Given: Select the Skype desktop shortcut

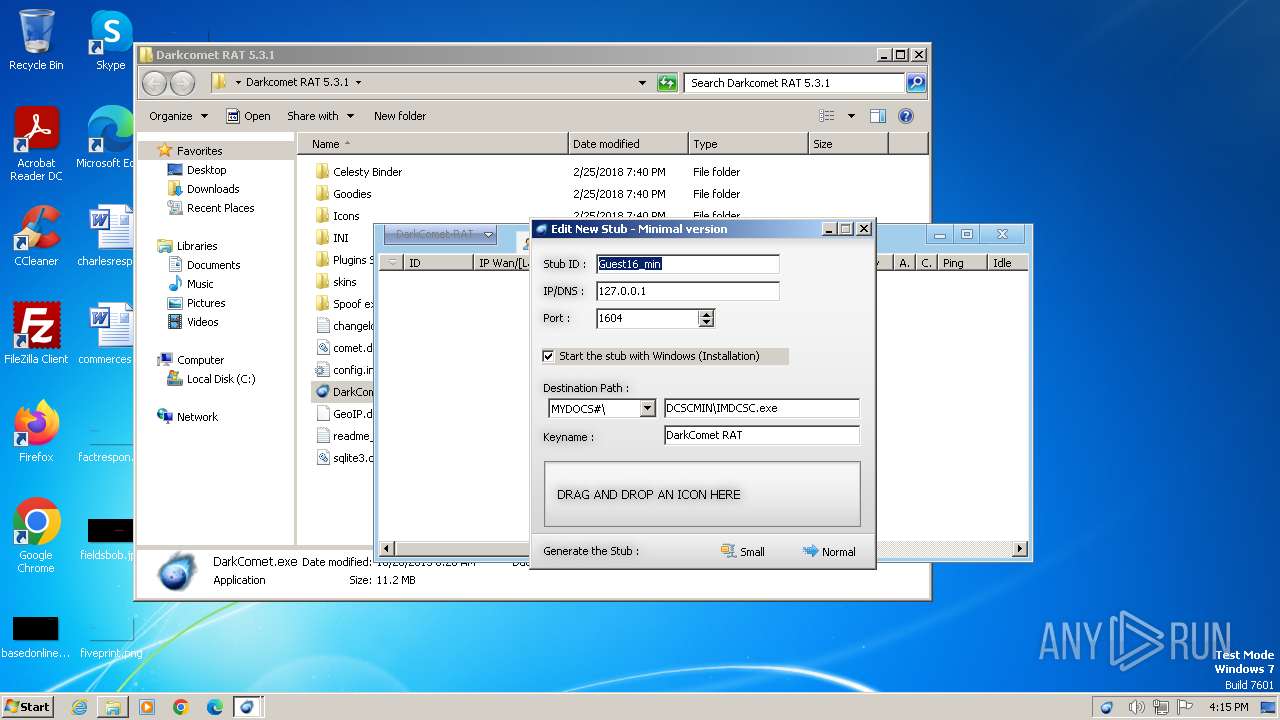Looking at the screenshot, I should click(x=110, y=40).
